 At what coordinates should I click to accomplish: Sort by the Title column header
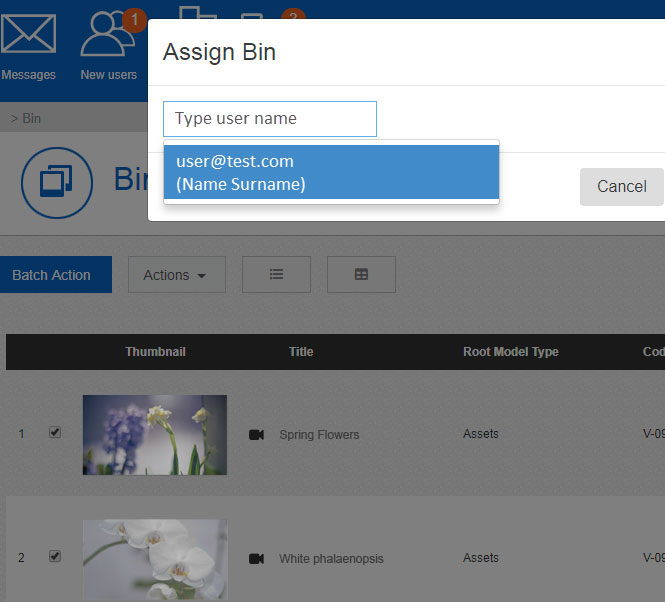point(301,352)
